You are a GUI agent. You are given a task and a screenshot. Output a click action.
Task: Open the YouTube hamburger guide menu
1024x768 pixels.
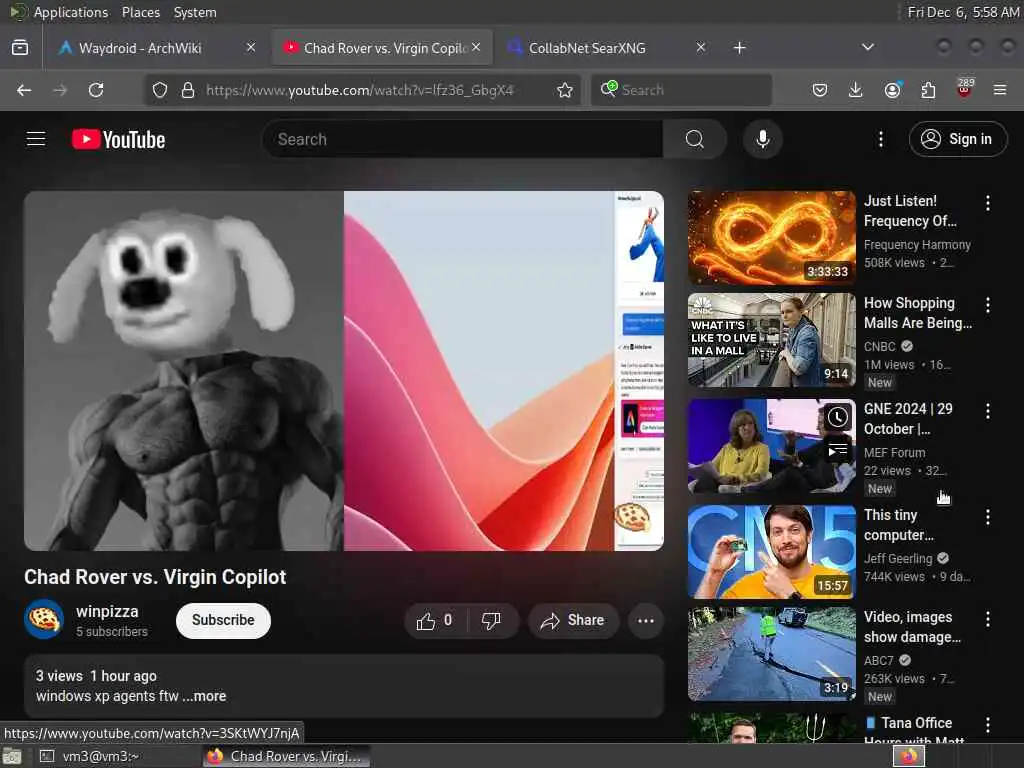point(36,139)
